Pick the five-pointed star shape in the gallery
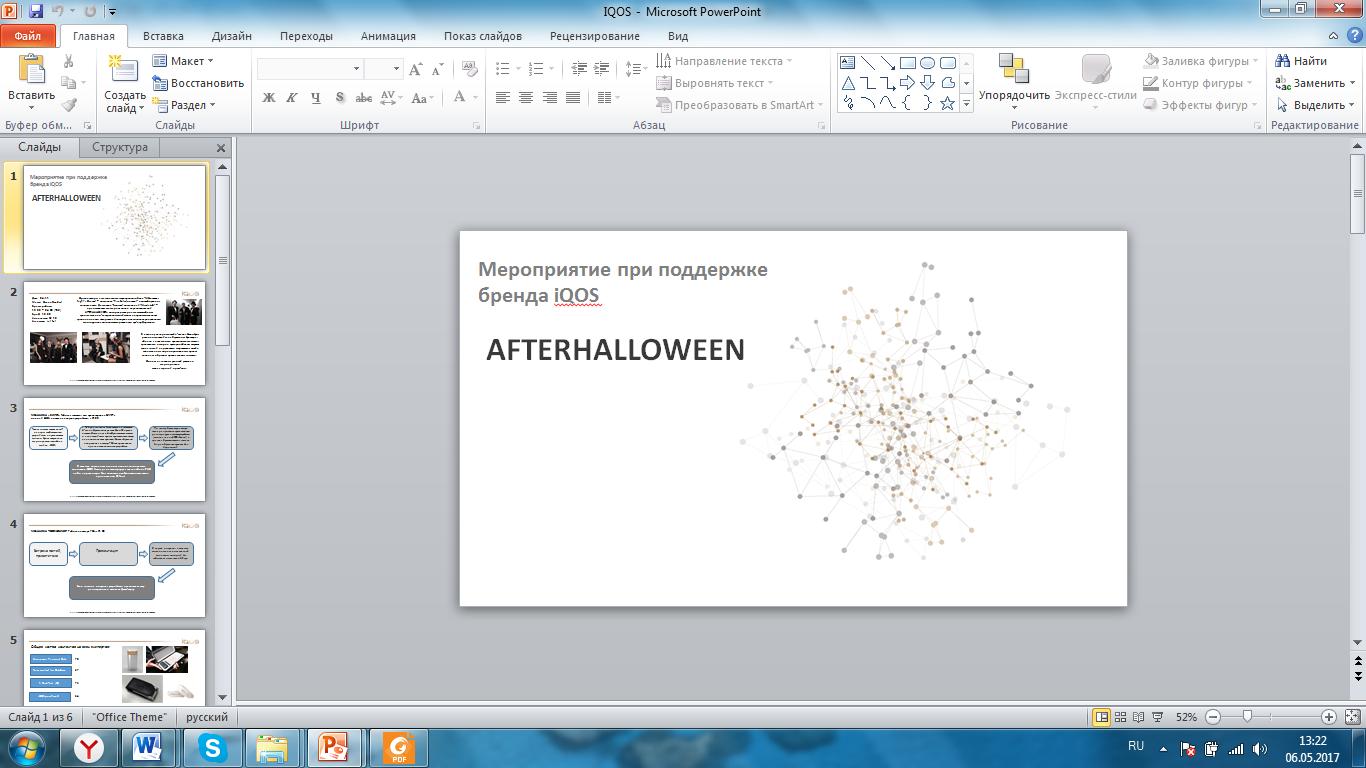Image resolution: width=1366 pixels, height=768 pixels. point(947,103)
